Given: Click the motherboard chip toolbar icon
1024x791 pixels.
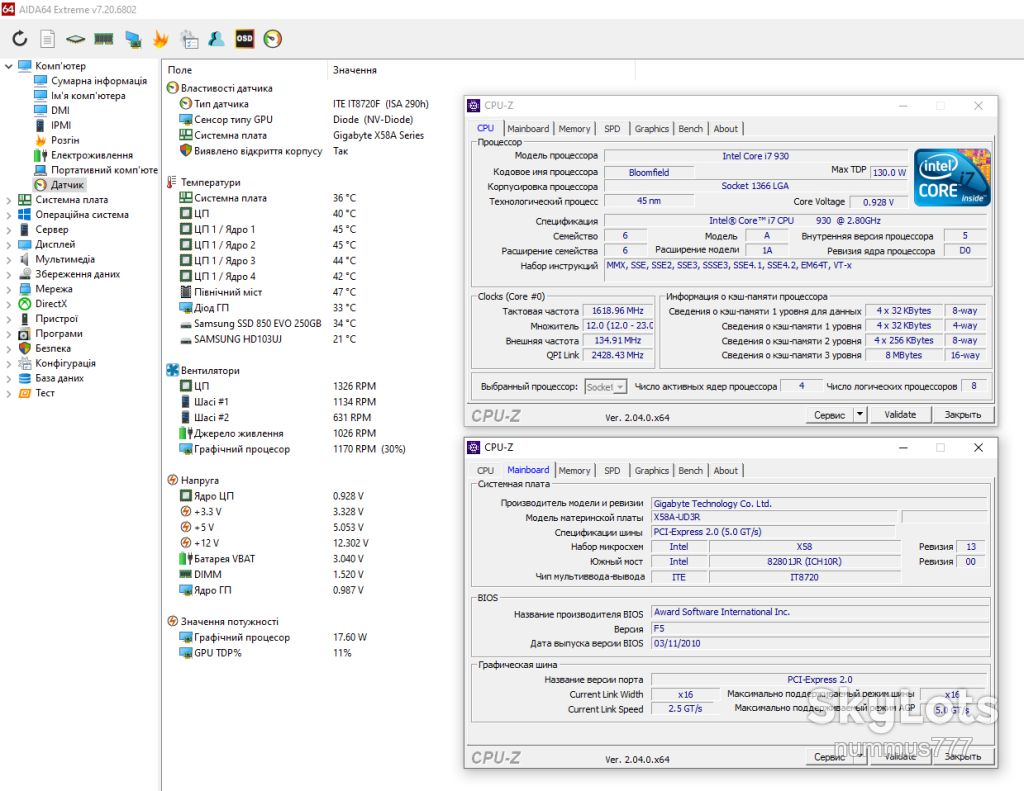Looking at the screenshot, I should 75,39.
